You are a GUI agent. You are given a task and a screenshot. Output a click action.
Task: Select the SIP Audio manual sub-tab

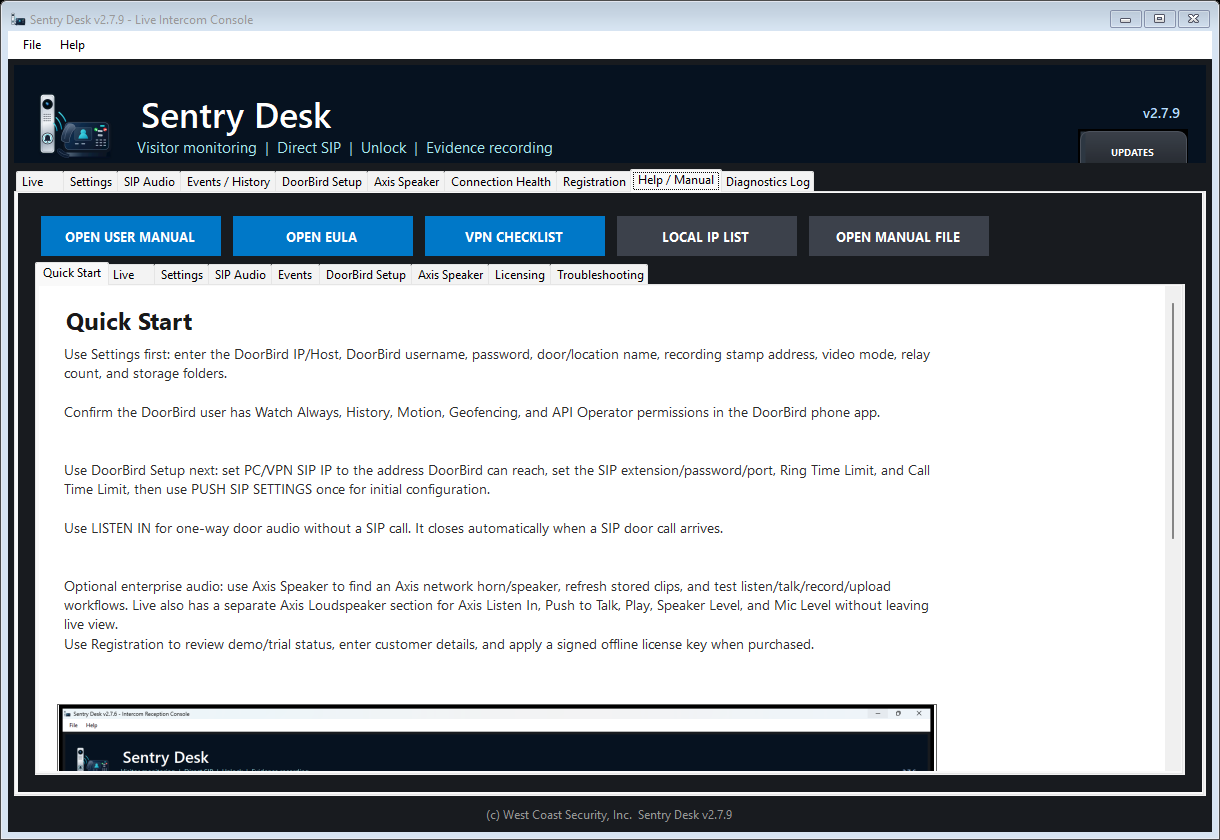[x=240, y=275]
